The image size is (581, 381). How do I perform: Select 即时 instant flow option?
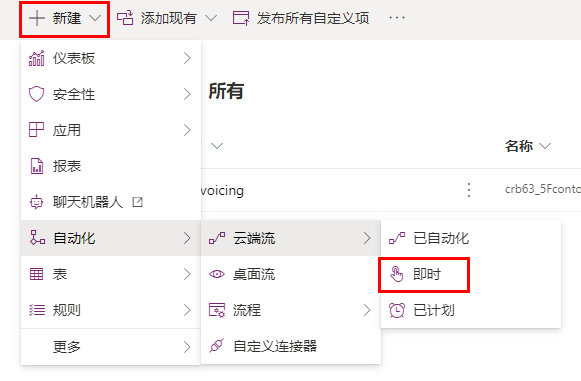pos(424,275)
